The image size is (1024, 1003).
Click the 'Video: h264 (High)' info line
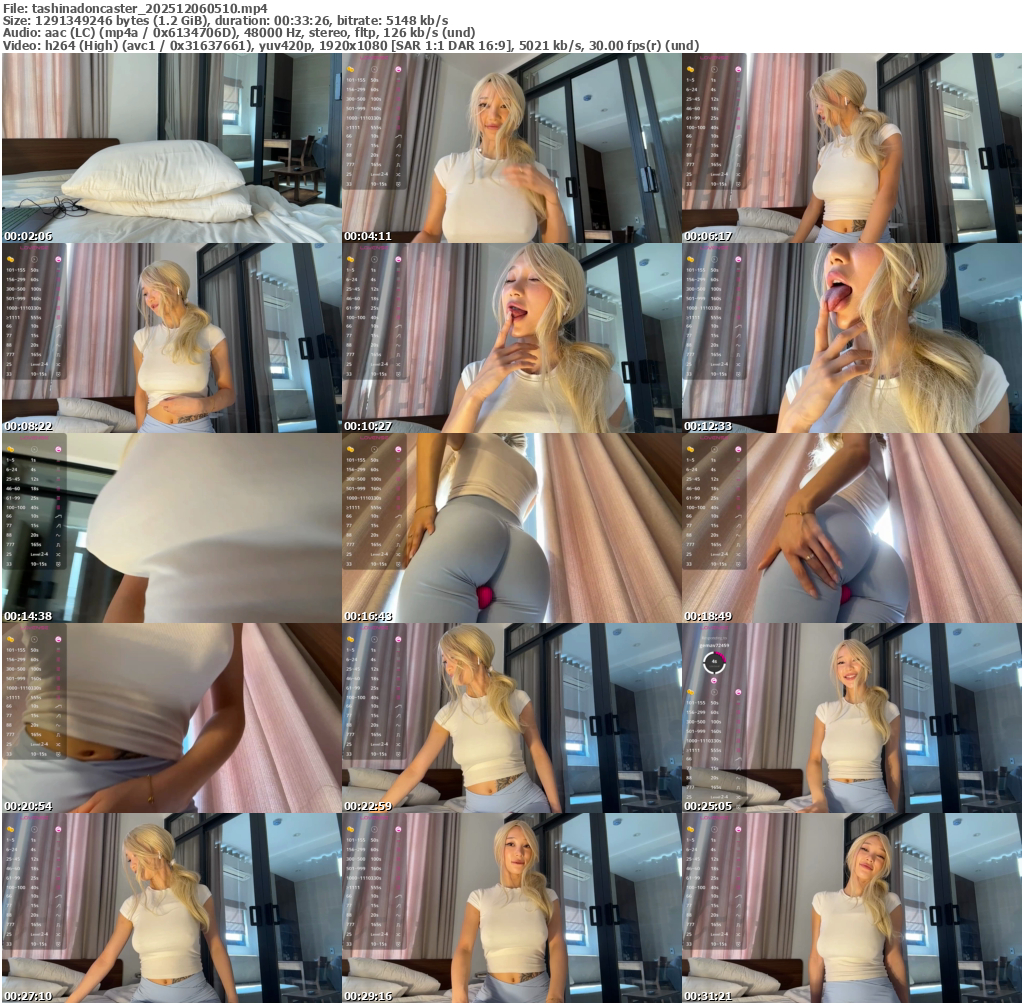pos(351,45)
